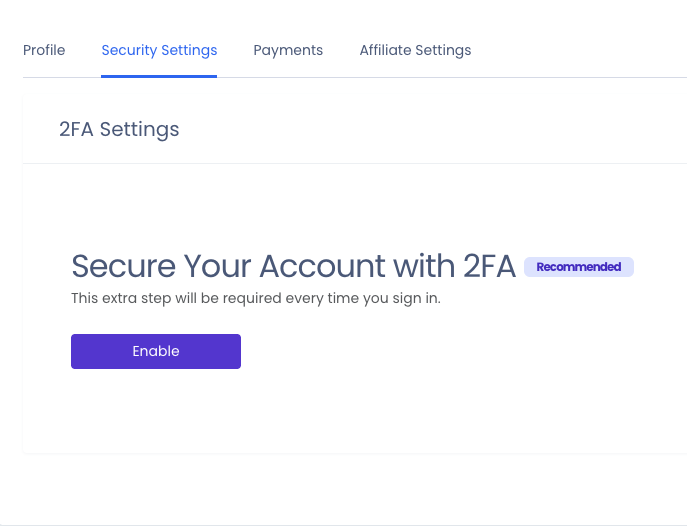Open the Profile tab
687x526 pixels.
click(44, 50)
